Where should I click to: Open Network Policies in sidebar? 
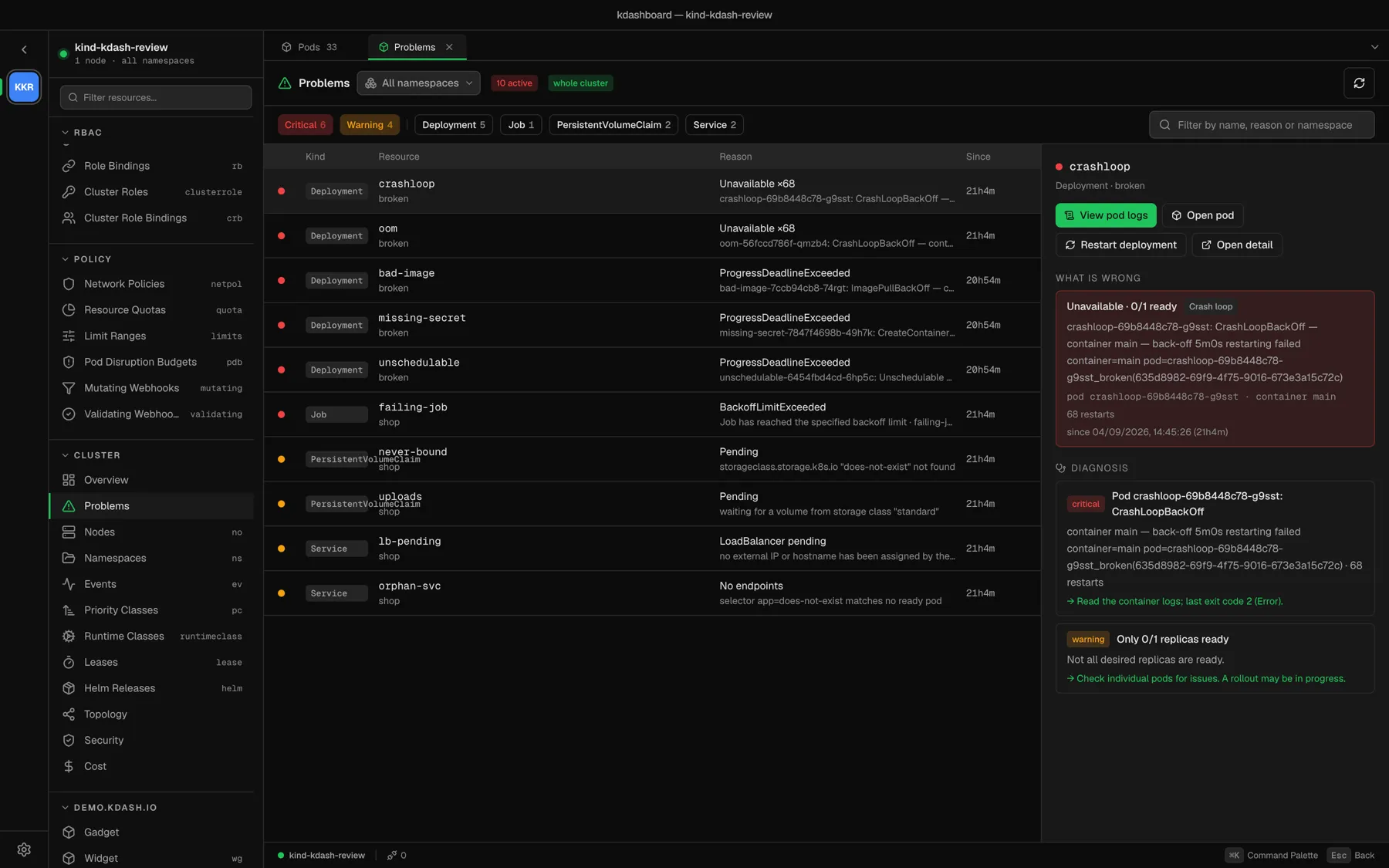point(153,284)
